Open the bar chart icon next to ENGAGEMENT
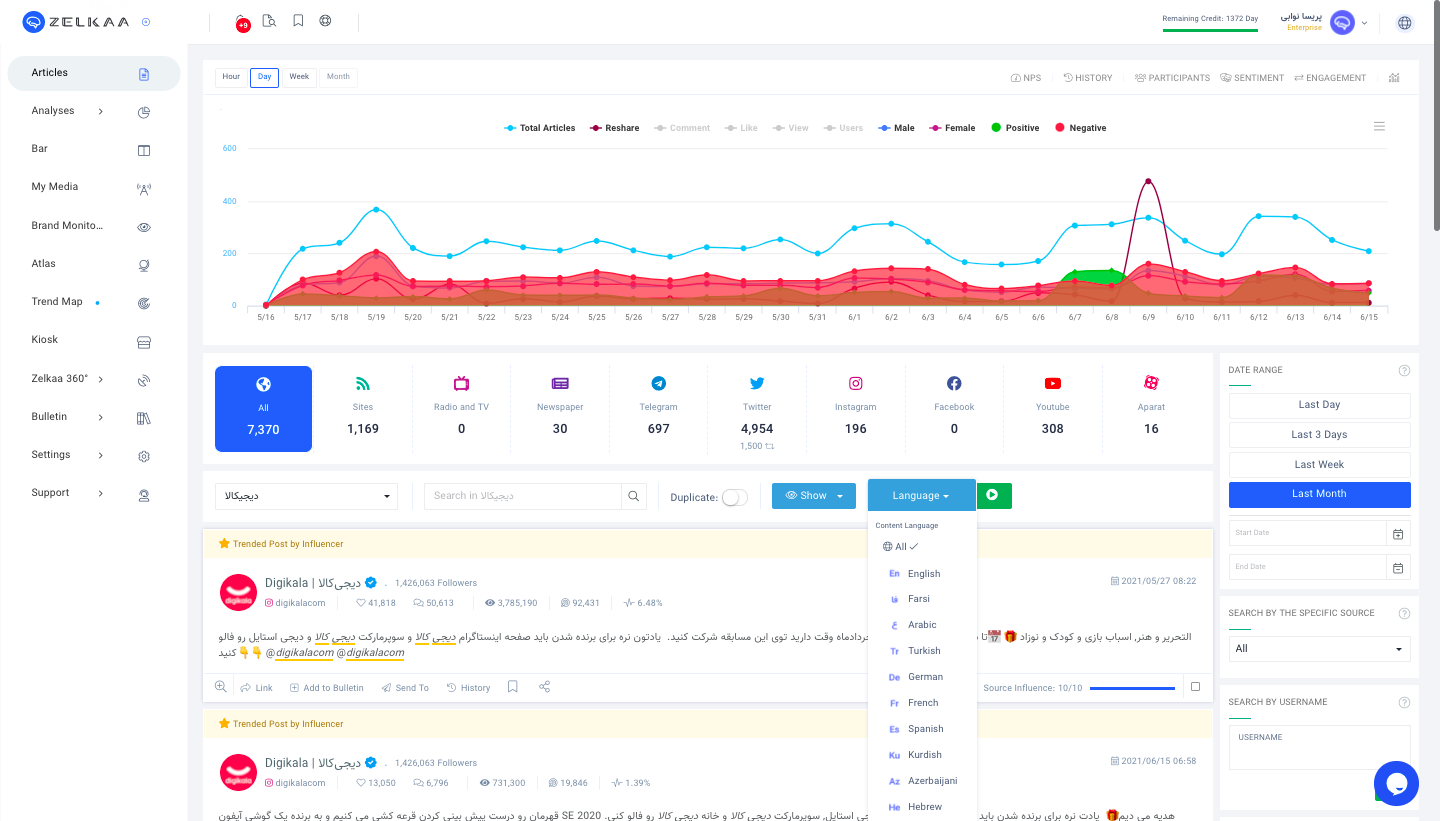The height and width of the screenshot is (821, 1440). [1394, 77]
